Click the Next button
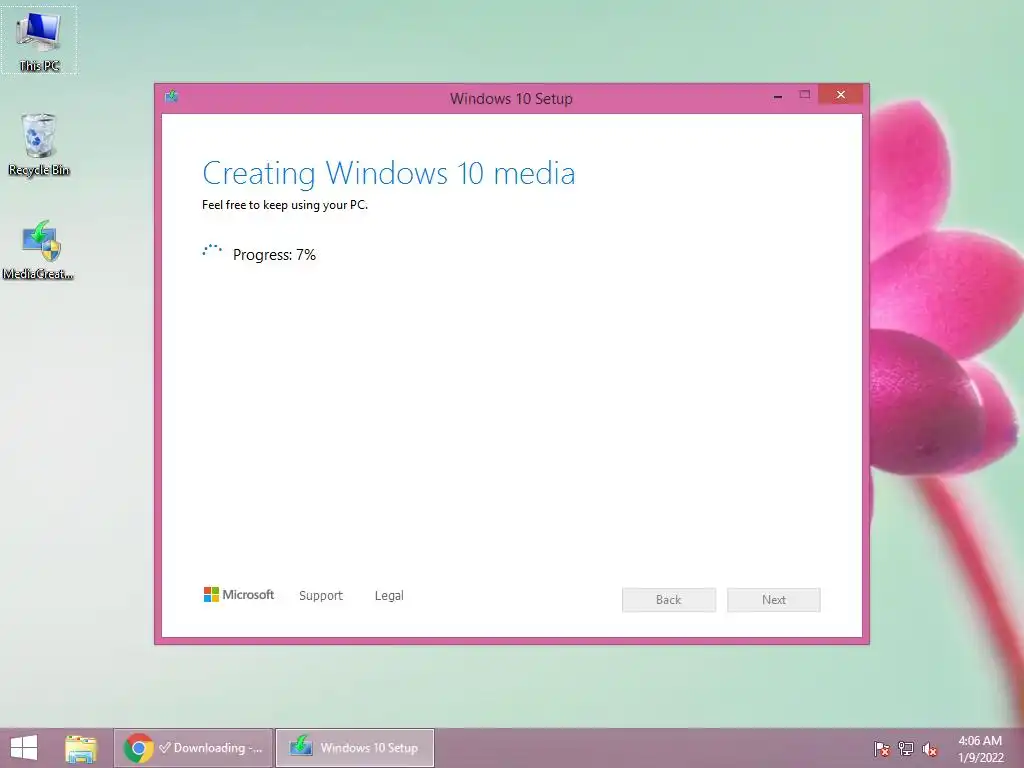1024x768 pixels. tap(774, 600)
